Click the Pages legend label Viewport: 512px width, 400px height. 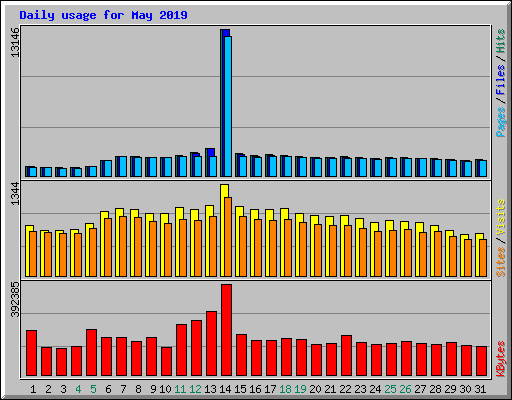[x=501, y=122]
